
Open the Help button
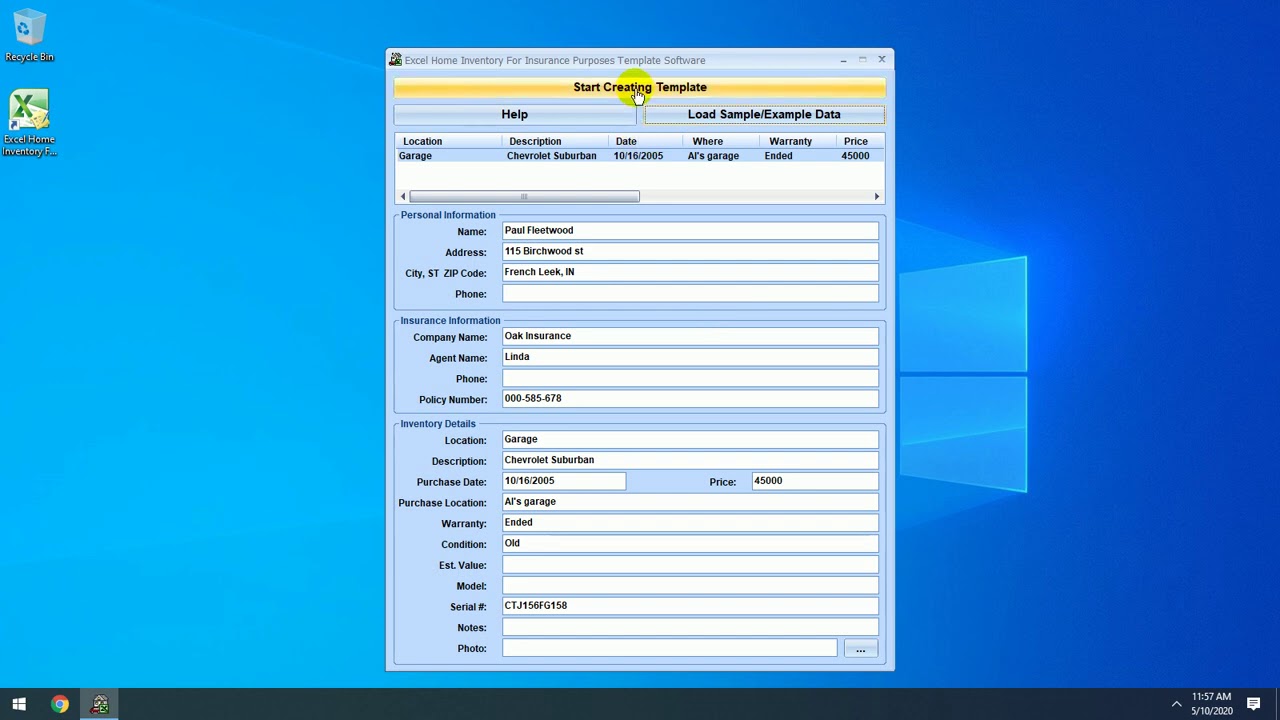click(x=515, y=114)
